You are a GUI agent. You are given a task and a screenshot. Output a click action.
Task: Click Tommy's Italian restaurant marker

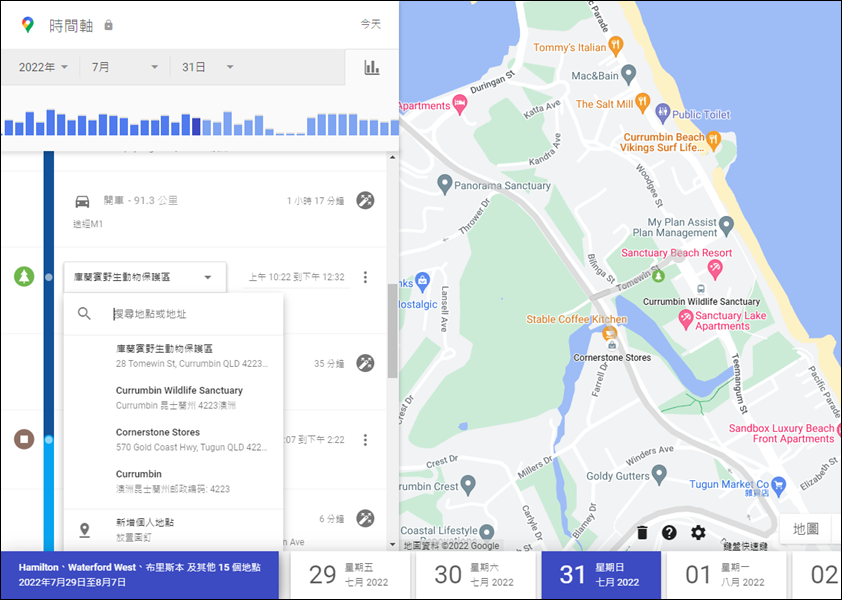coord(616,46)
